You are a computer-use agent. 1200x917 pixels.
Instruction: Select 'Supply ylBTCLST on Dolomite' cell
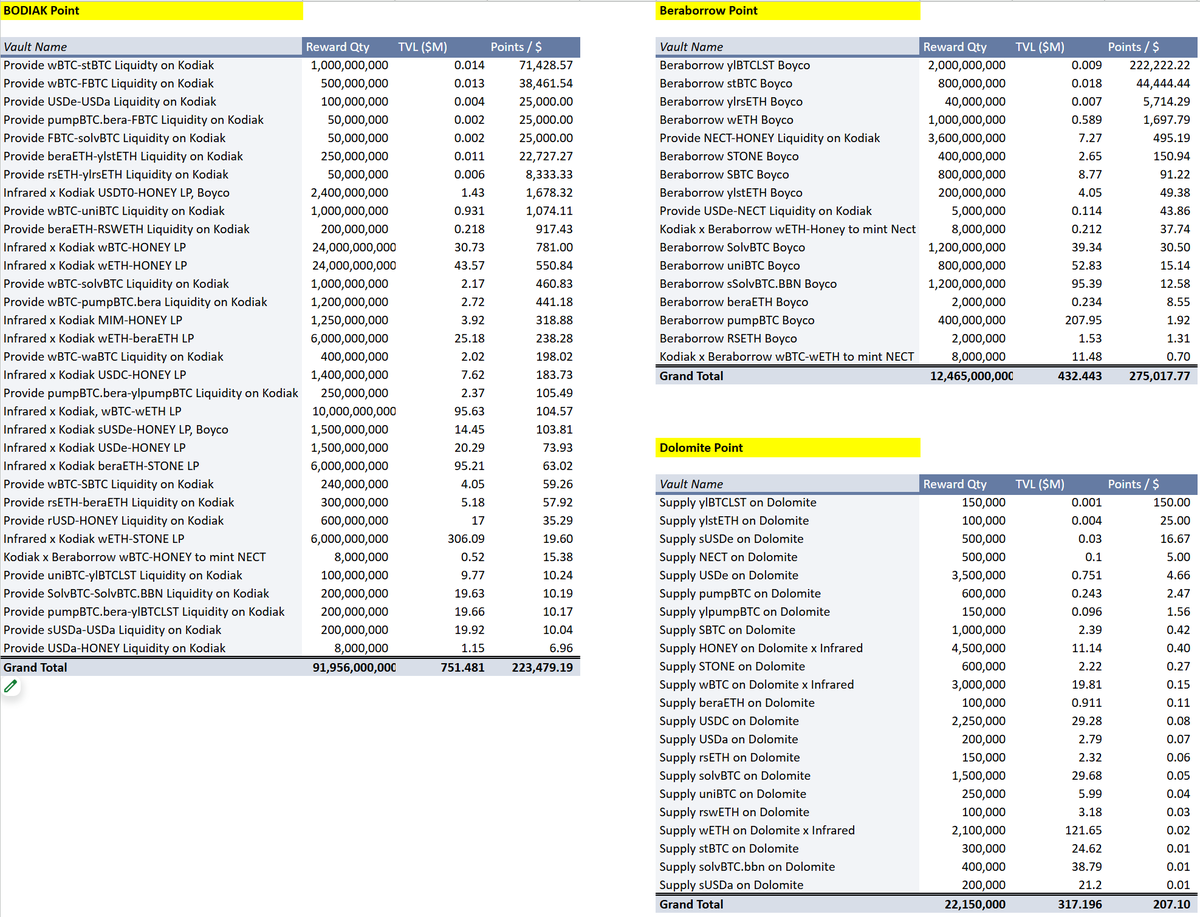[x=738, y=502]
